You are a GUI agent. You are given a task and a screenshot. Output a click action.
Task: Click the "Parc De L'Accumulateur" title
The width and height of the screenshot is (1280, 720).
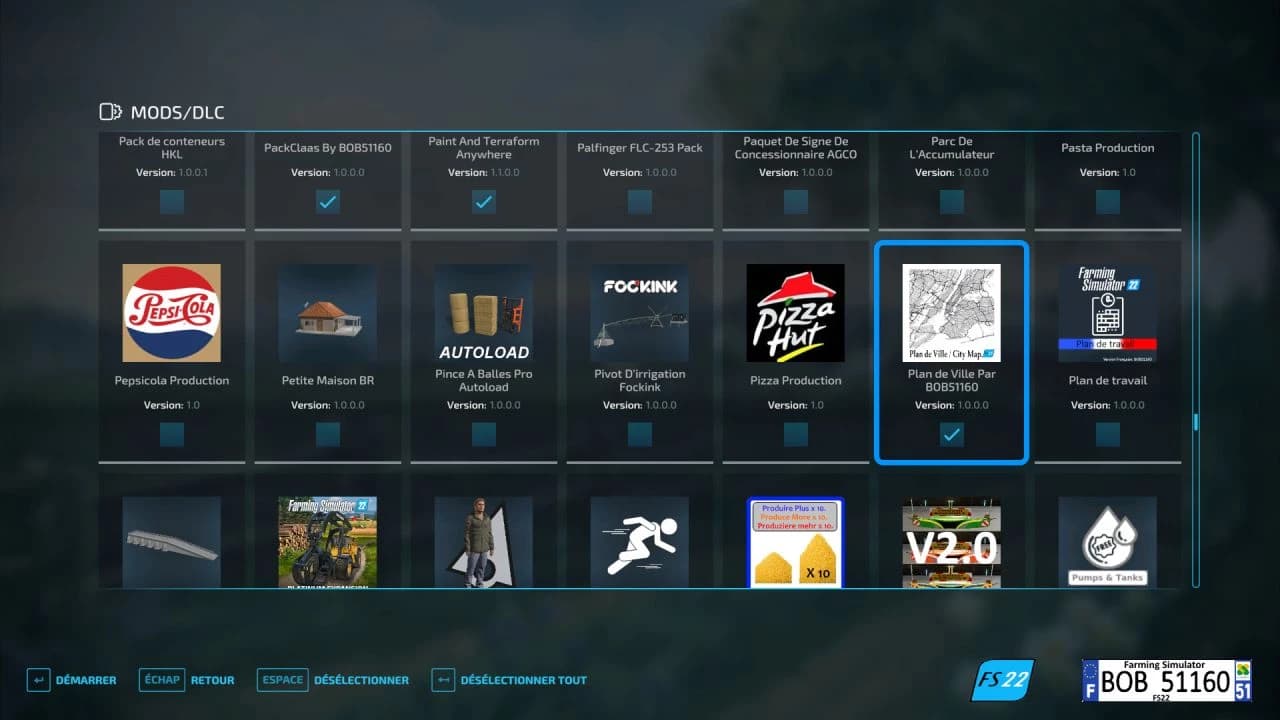[x=952, y=148]
